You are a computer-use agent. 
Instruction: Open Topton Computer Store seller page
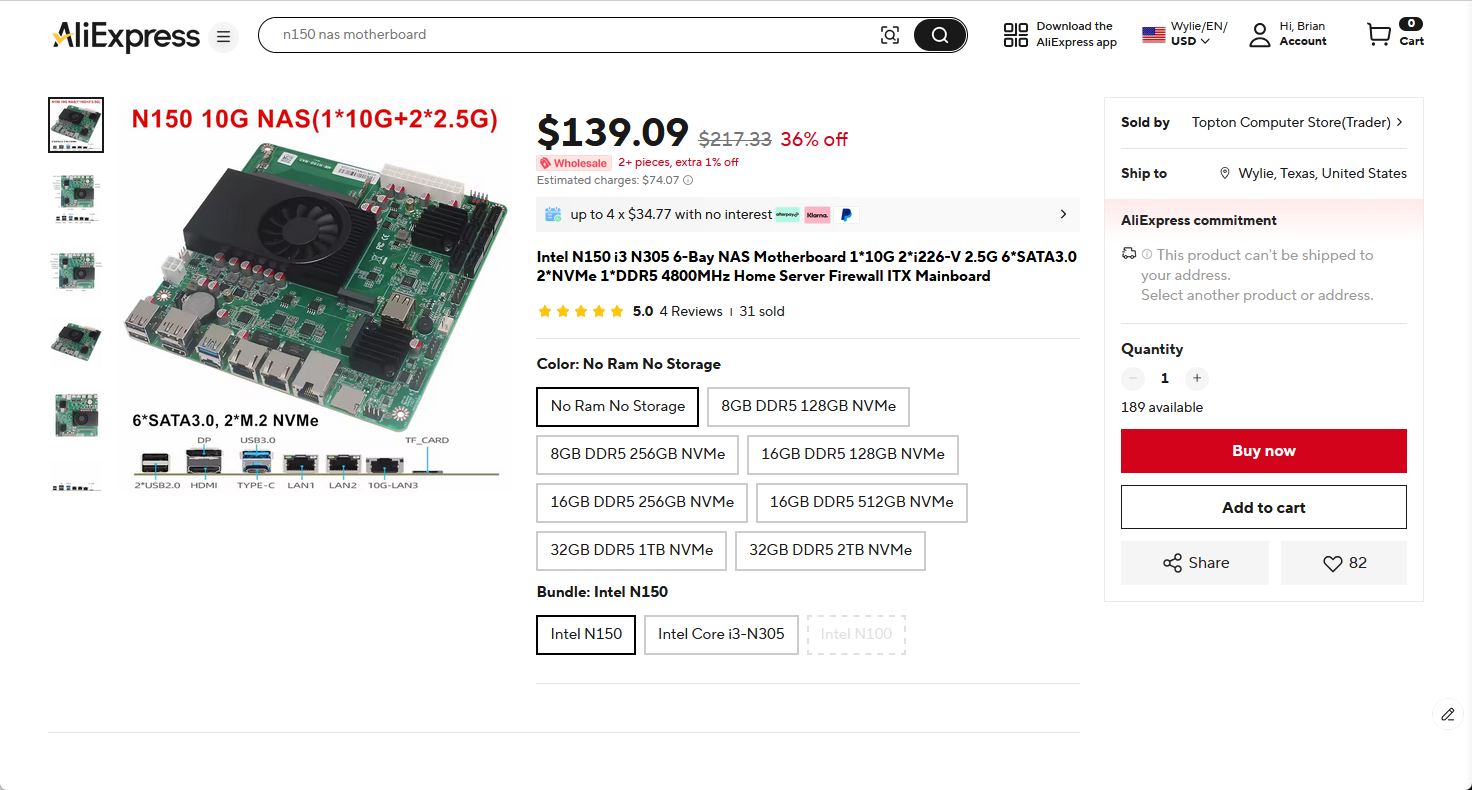[1297, 122]
